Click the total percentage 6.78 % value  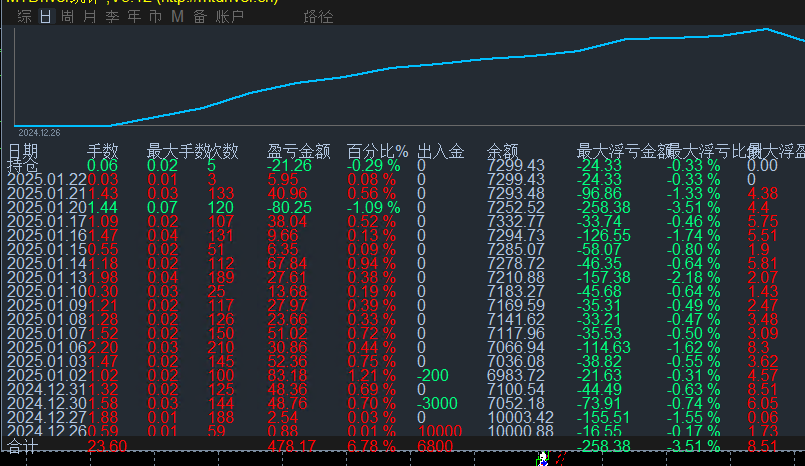coord(372,446)
